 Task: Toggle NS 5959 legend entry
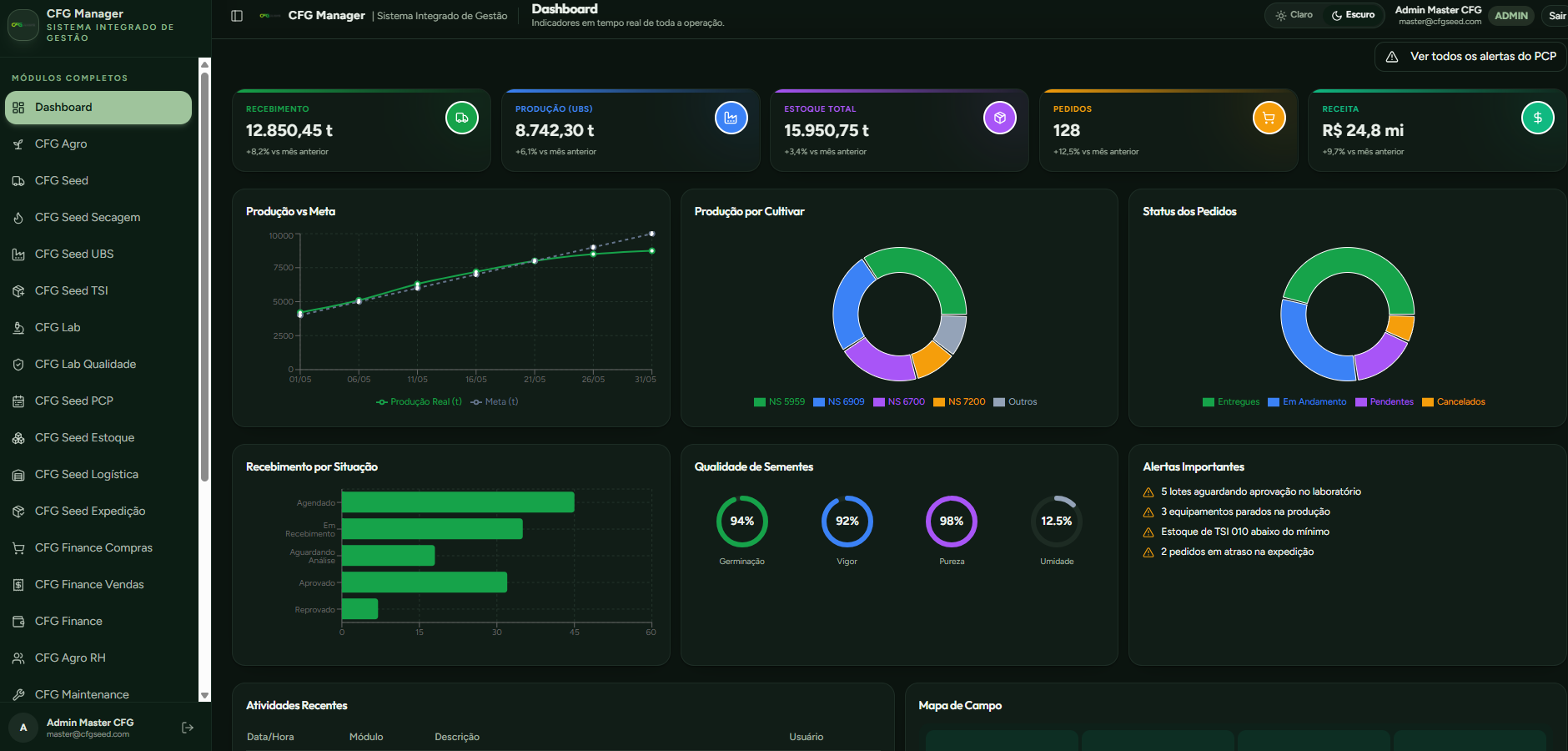[x=779, y=402]
